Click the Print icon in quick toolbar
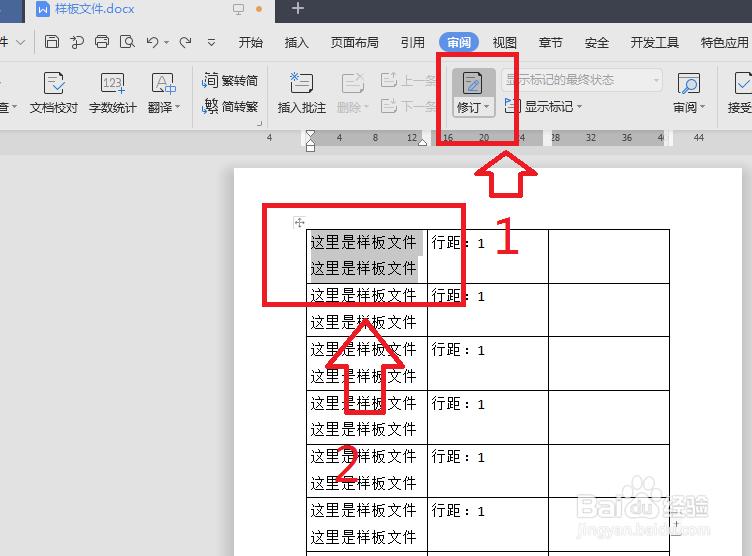 [102, 42]
